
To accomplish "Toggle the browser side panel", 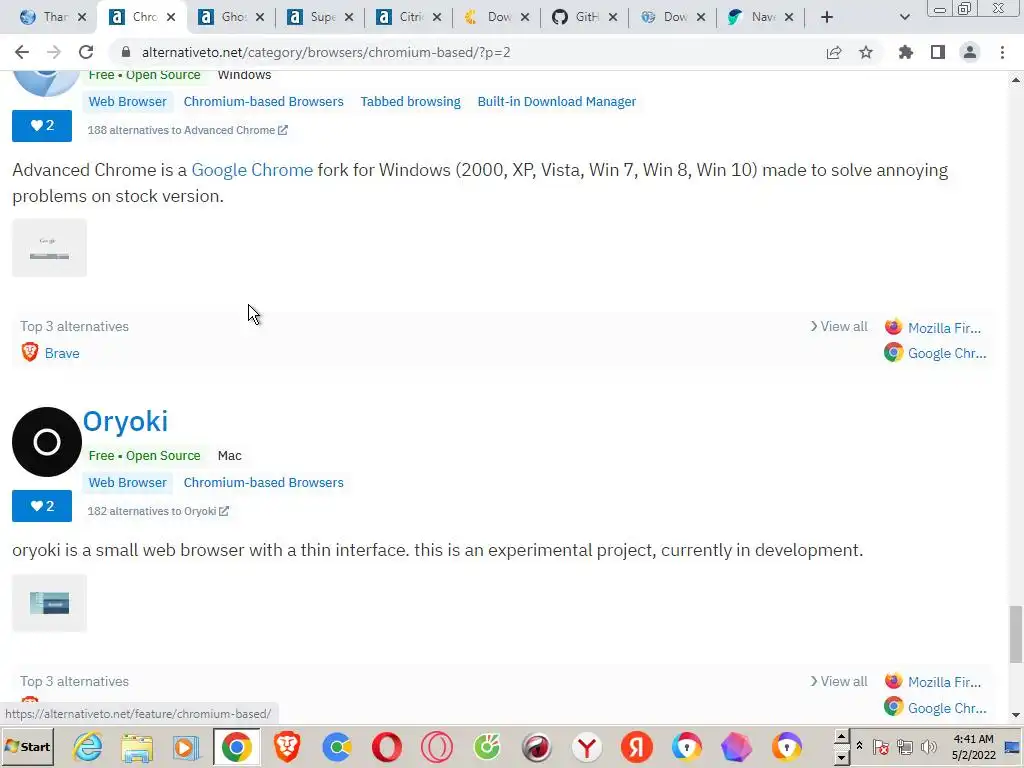I will (938, 52).
